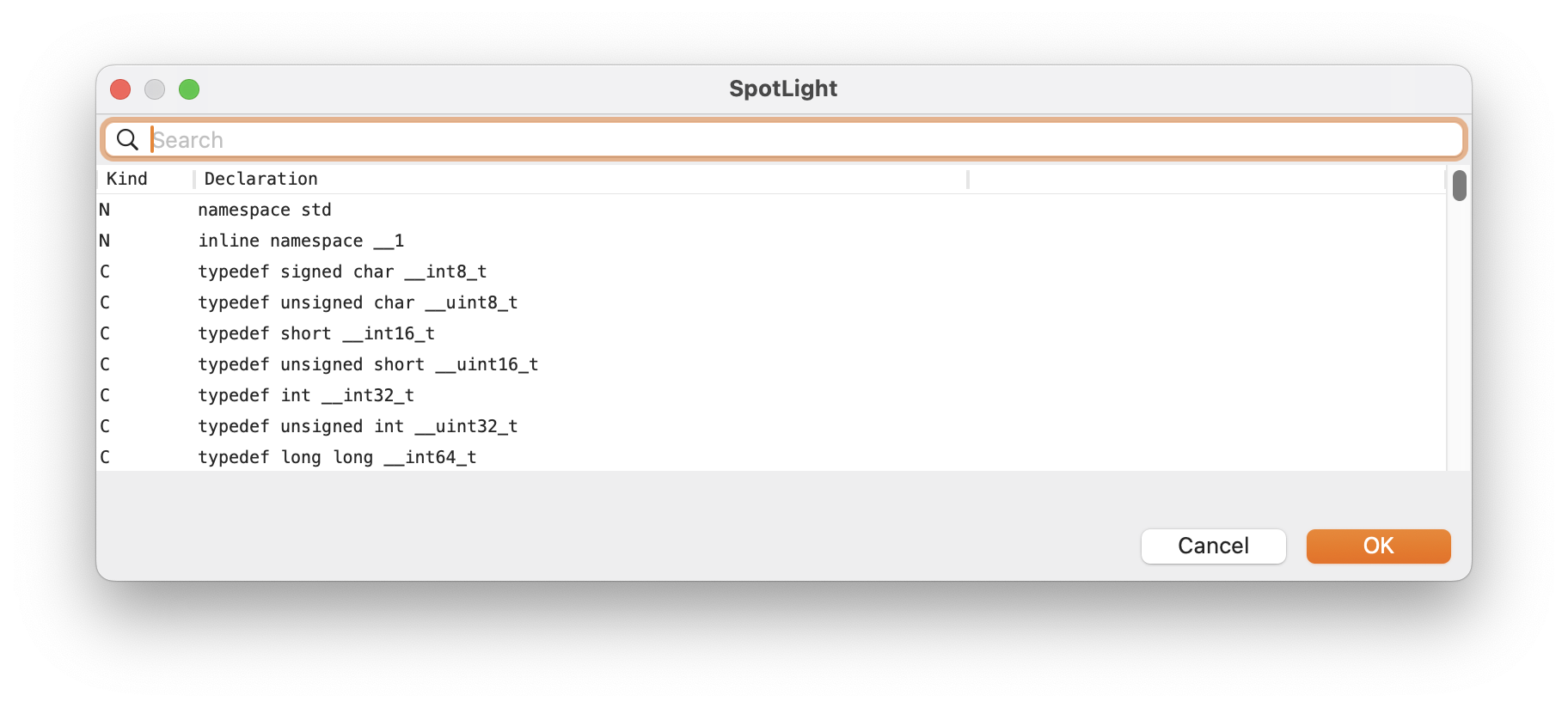Click the N kind cell for namespace std
The image size is (1568, 708).
[105, 210]
